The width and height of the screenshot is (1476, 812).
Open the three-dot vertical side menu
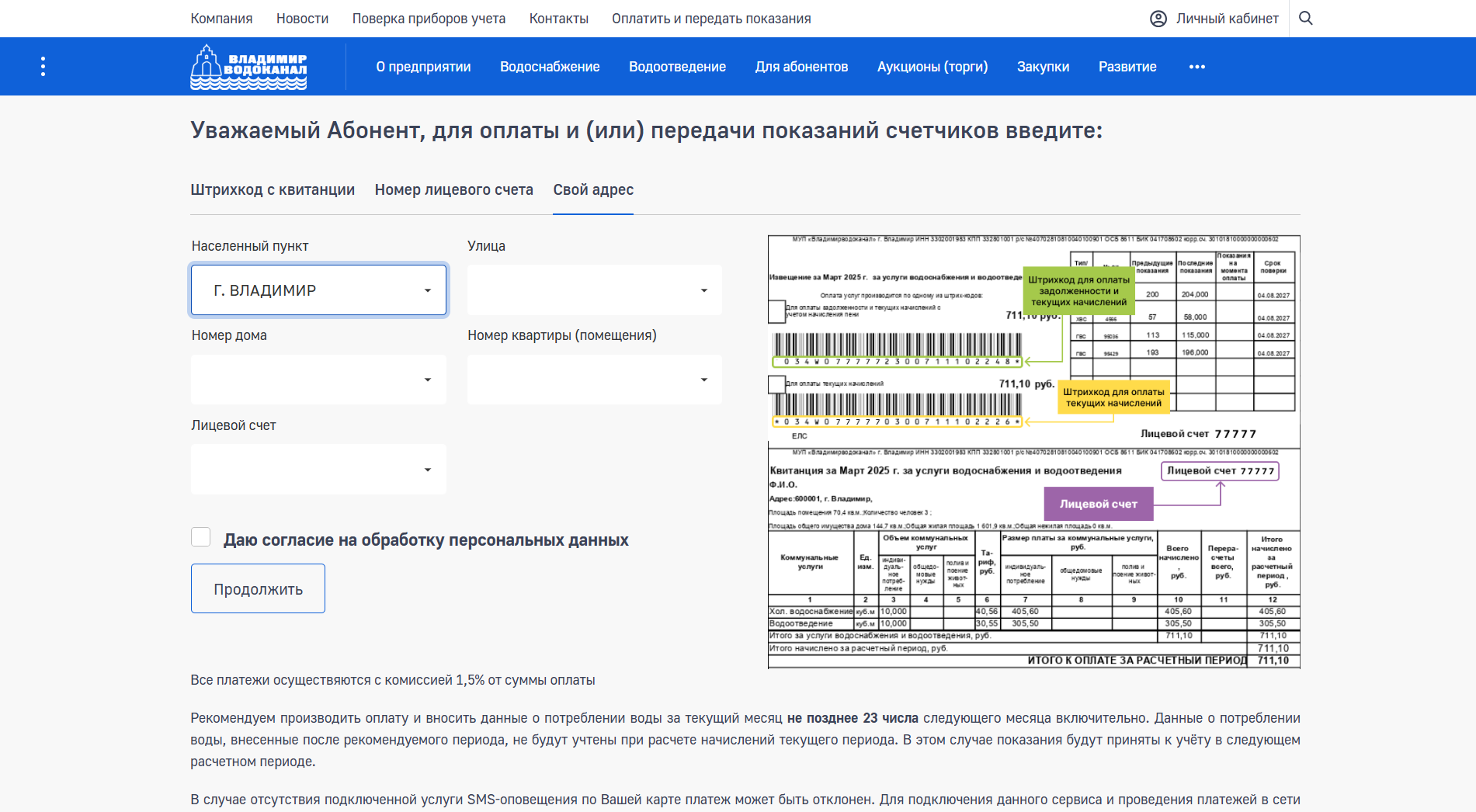[x=43, y=67]
